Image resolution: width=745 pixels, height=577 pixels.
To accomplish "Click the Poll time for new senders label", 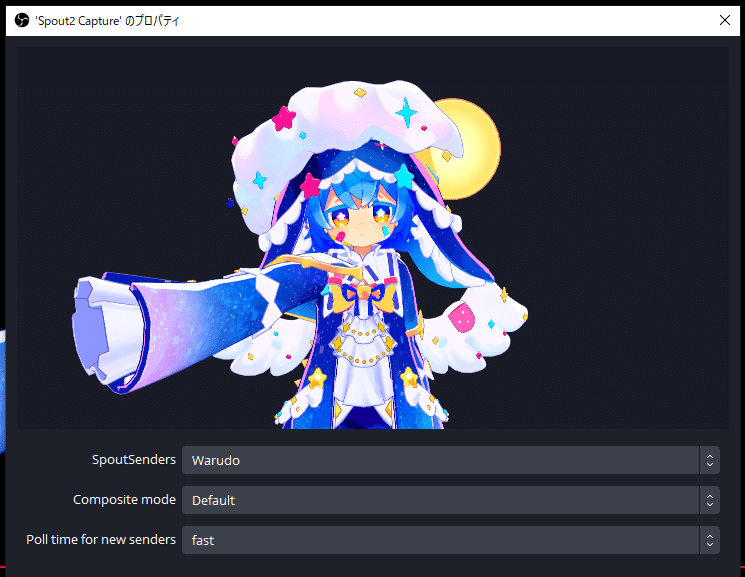I will (x=101, y=539).
